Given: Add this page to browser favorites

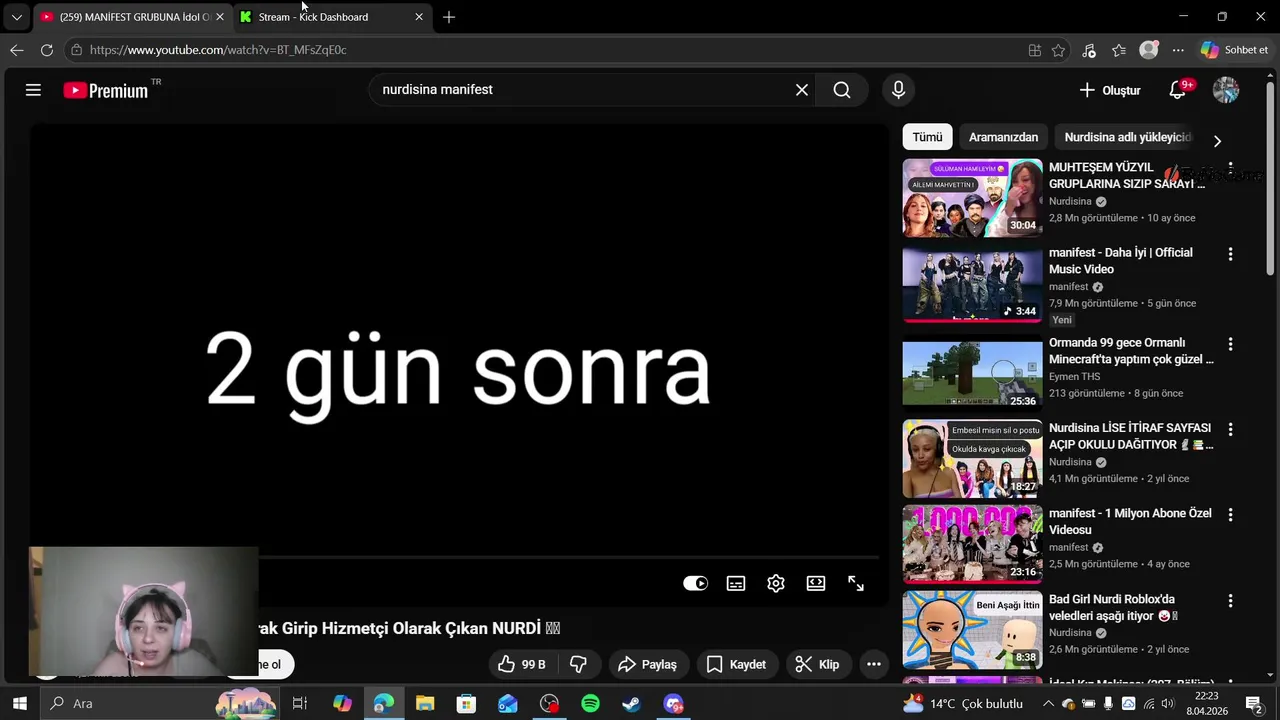Looking at the screenshot, I should (1059, 50).
